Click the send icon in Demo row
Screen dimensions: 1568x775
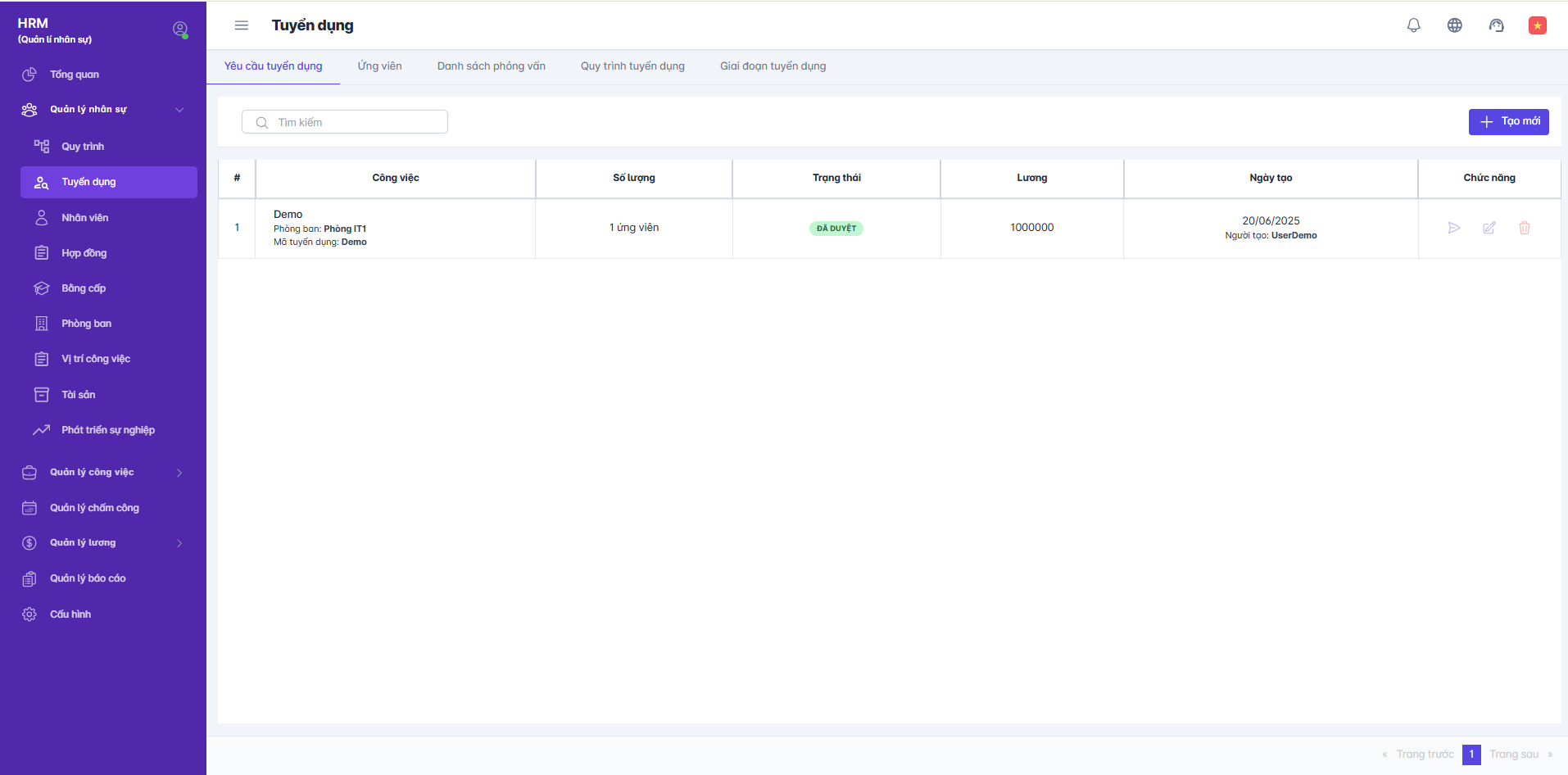tap(1453, 228)
